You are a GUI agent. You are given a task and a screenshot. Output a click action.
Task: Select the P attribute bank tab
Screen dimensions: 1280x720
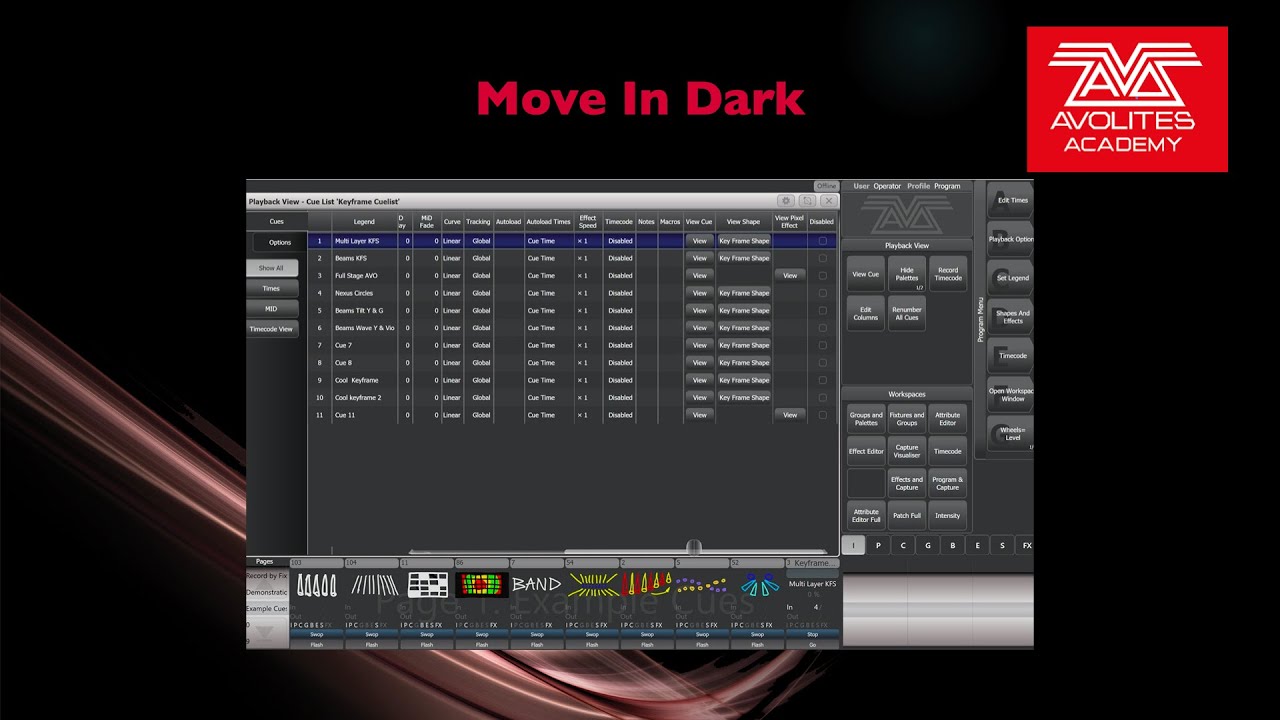point(878,546)
